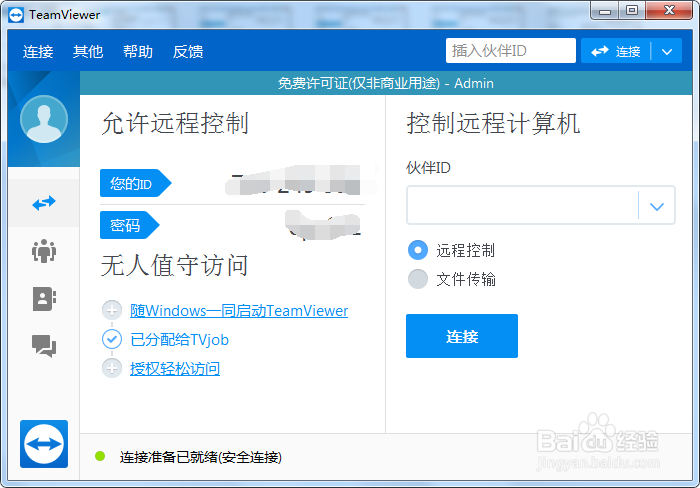This screenshot has height=488, width=700.
Task: Minimize the TeamViewer window
Action: [x=605, y=11]
